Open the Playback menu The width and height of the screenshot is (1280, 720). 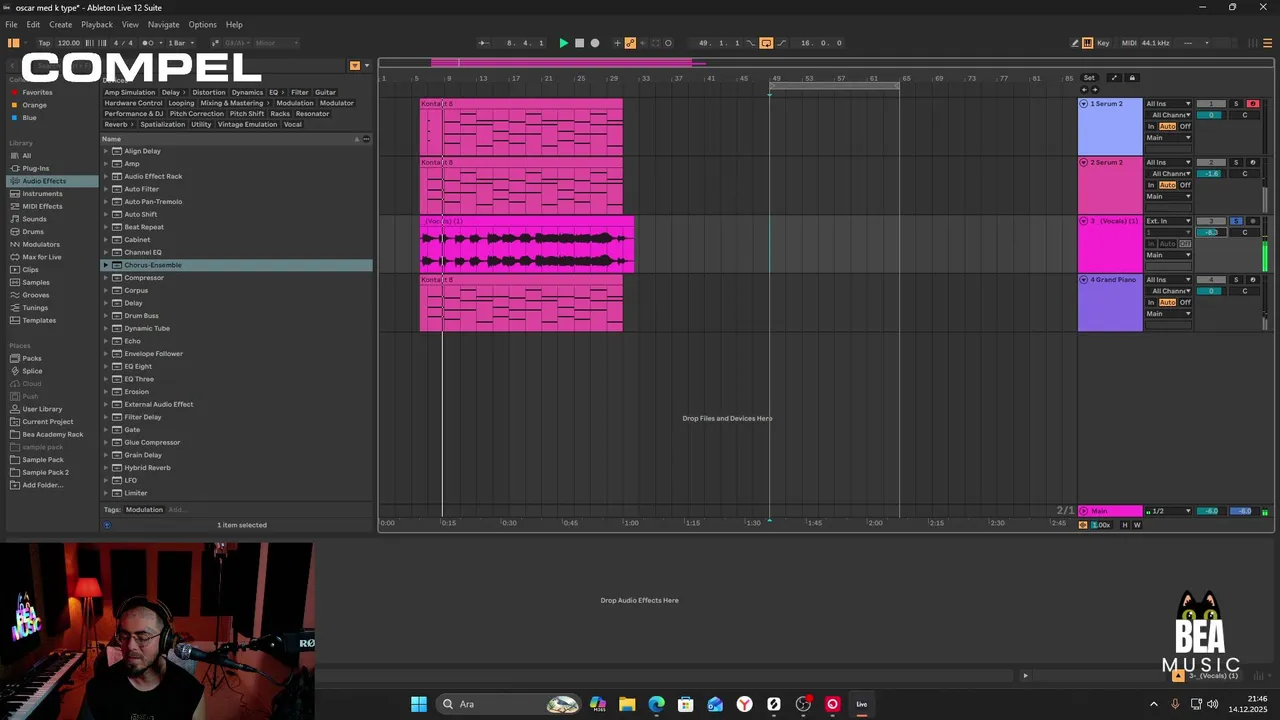coord(97,25)
